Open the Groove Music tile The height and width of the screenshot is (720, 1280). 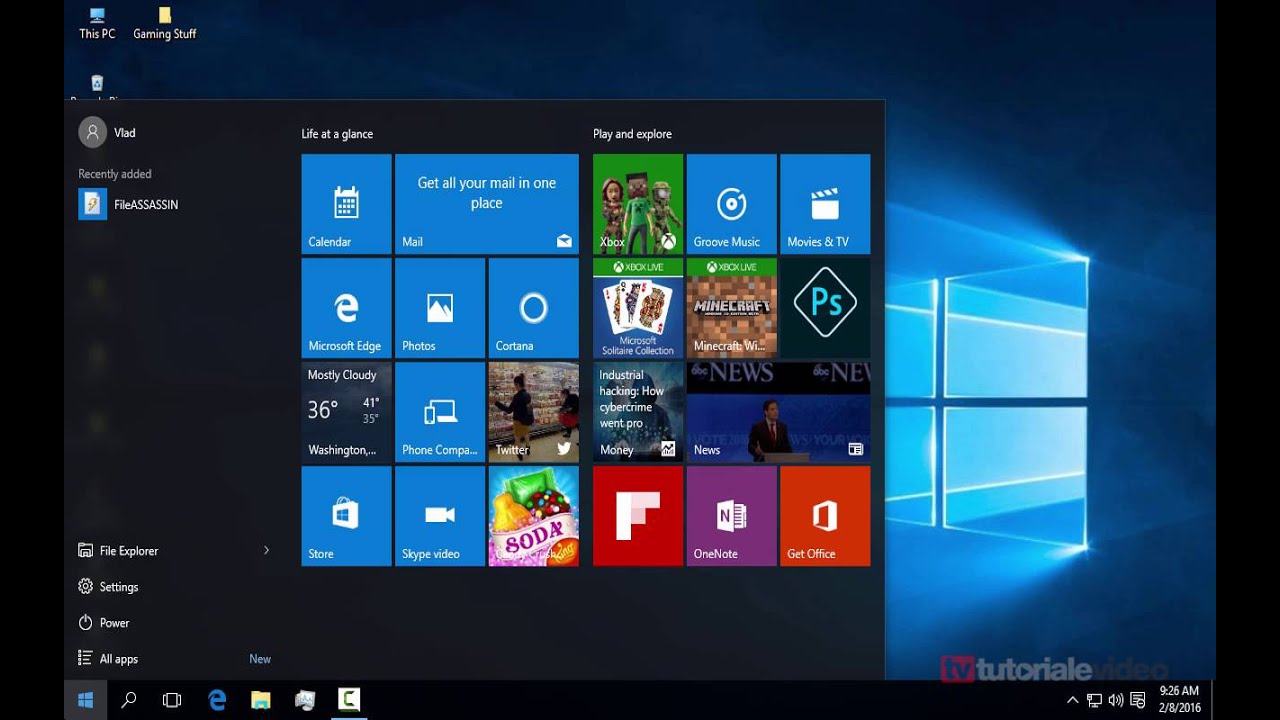pos(731,203)
